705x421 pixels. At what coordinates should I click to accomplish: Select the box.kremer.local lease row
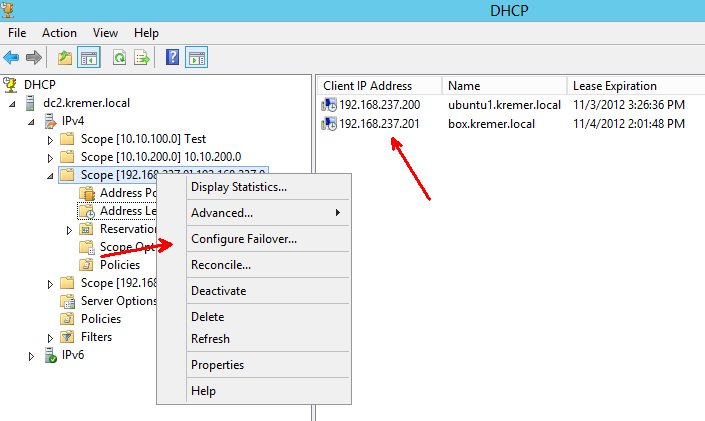coord(490,124)
